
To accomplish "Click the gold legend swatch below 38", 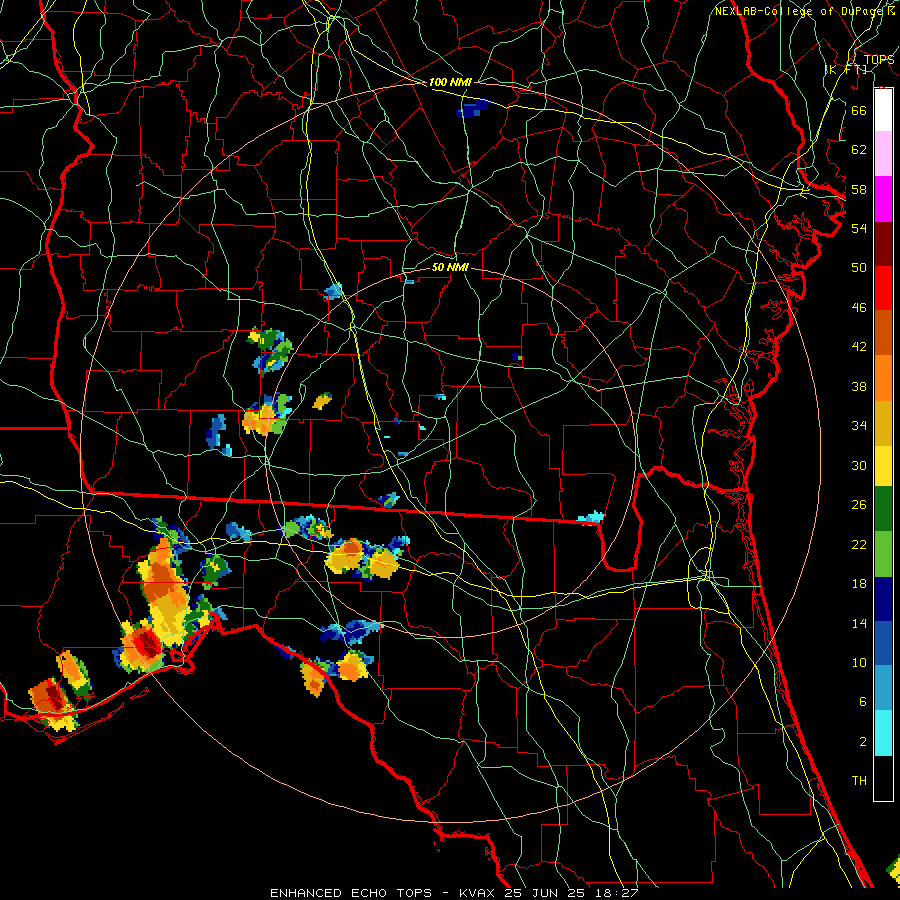I will coord(883,423).
